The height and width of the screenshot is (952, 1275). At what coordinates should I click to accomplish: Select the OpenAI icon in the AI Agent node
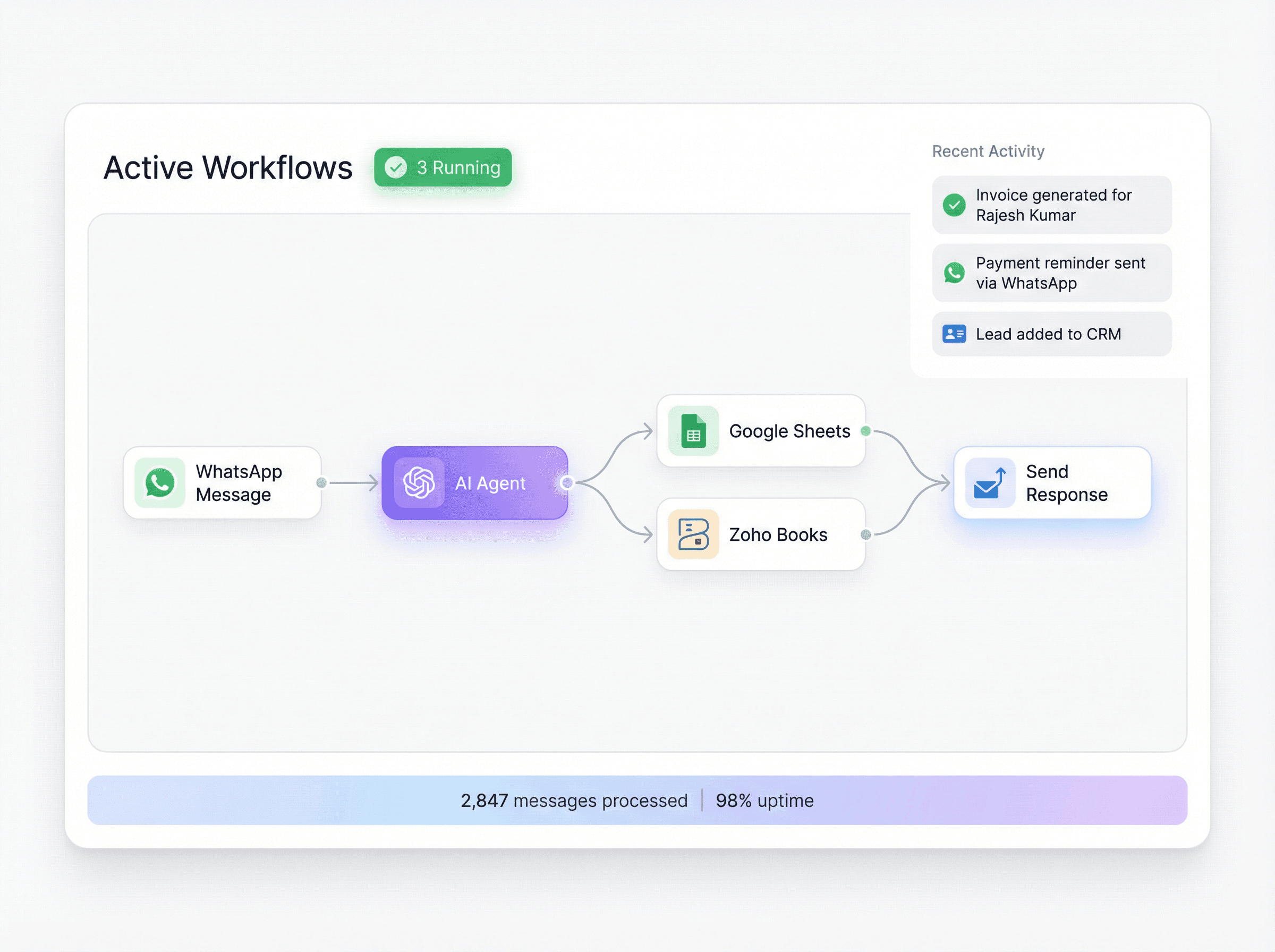pyautogui.click(x=419, y=483)
